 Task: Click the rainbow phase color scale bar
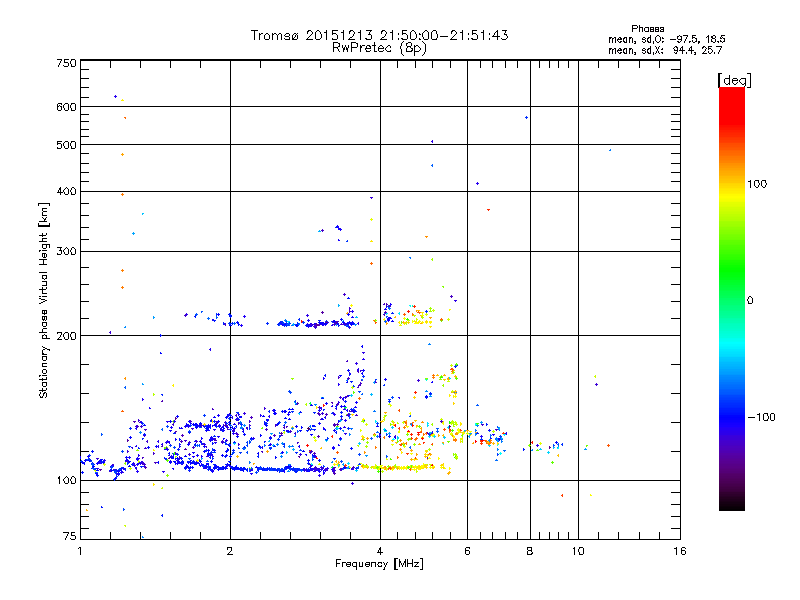coord(732,298)
